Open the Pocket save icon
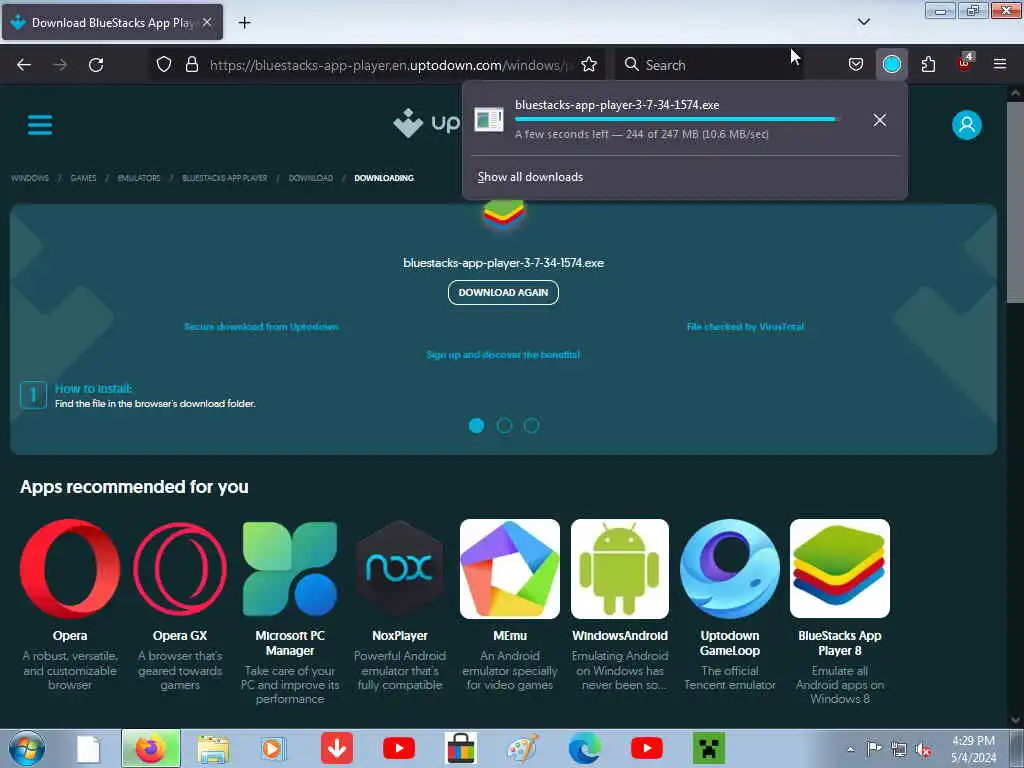1024x768 pixels. pyautogui.click(x=856, y=65)
